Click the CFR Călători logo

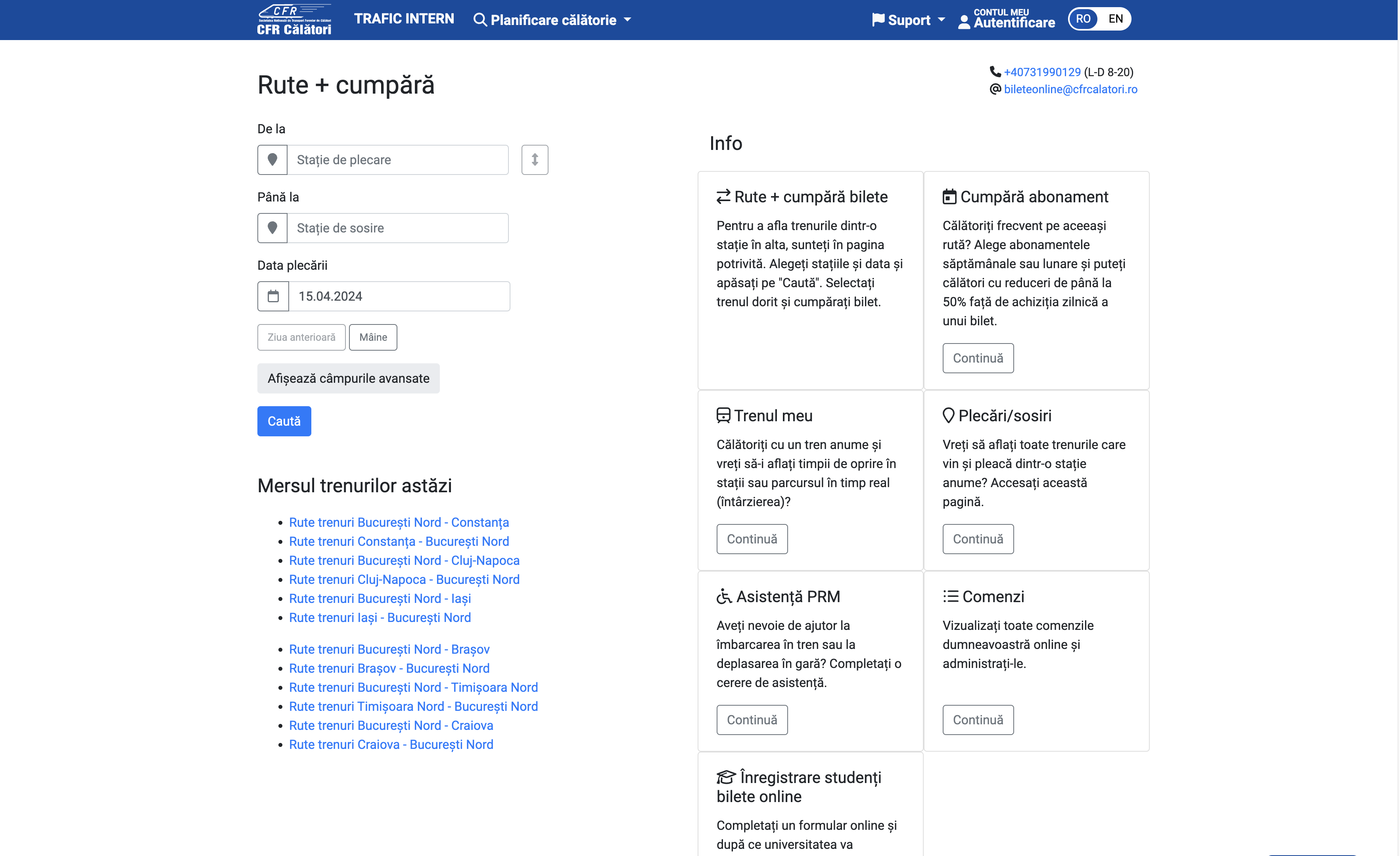coord(294,20)
